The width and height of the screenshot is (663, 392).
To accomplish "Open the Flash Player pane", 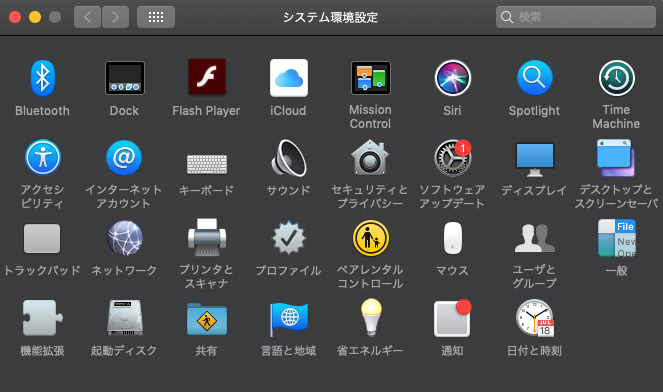I will pyautogui.click(x=207, y=77).
